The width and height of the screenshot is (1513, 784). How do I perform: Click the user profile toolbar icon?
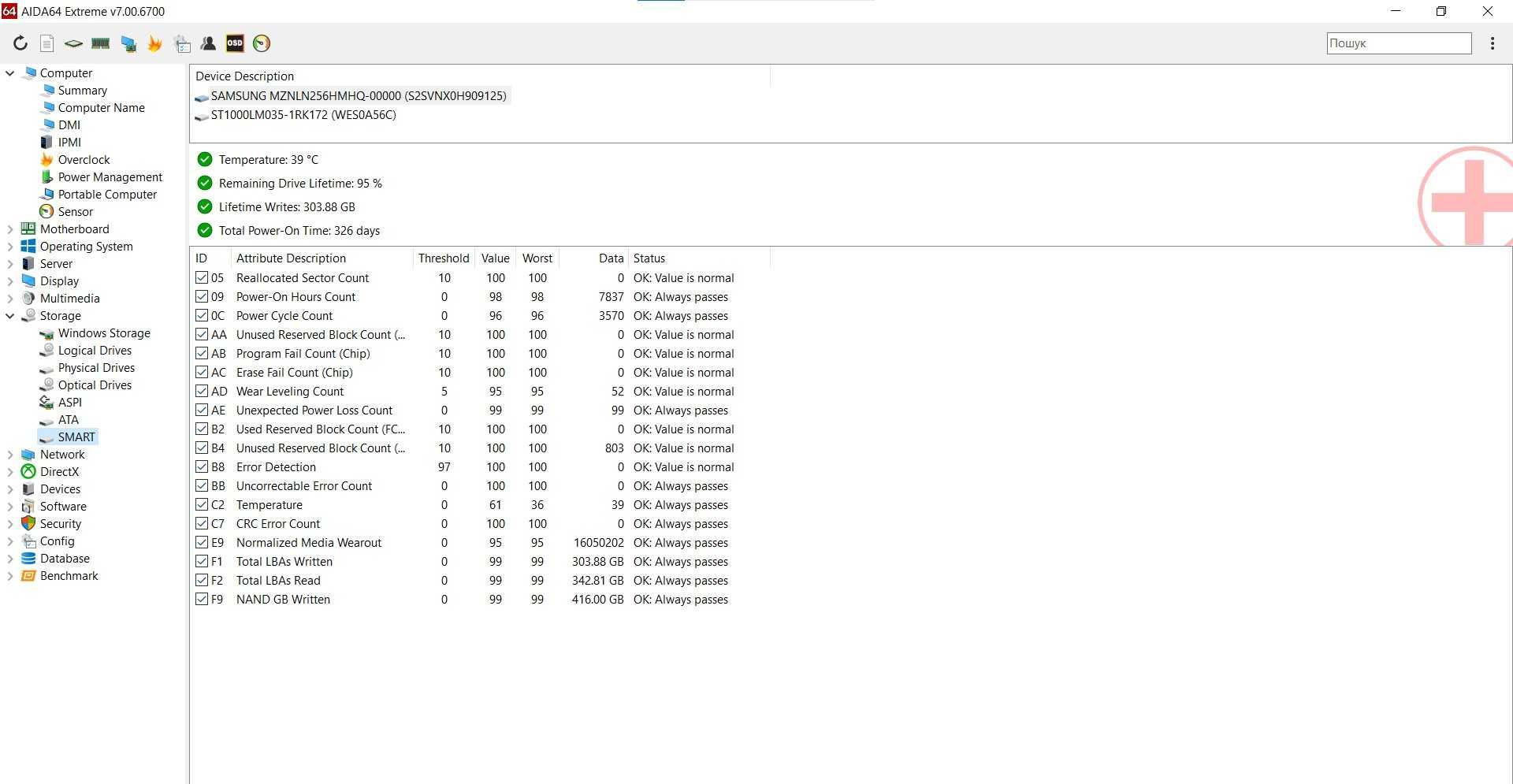coord(208,43)
